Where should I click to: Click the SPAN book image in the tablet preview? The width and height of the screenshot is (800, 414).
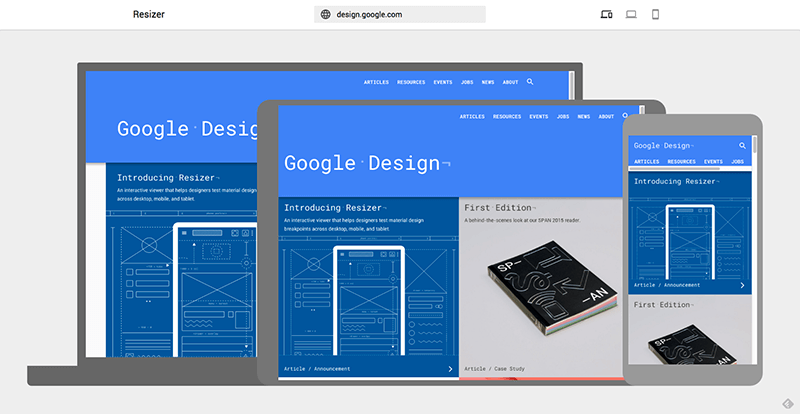tap(553, 287)
